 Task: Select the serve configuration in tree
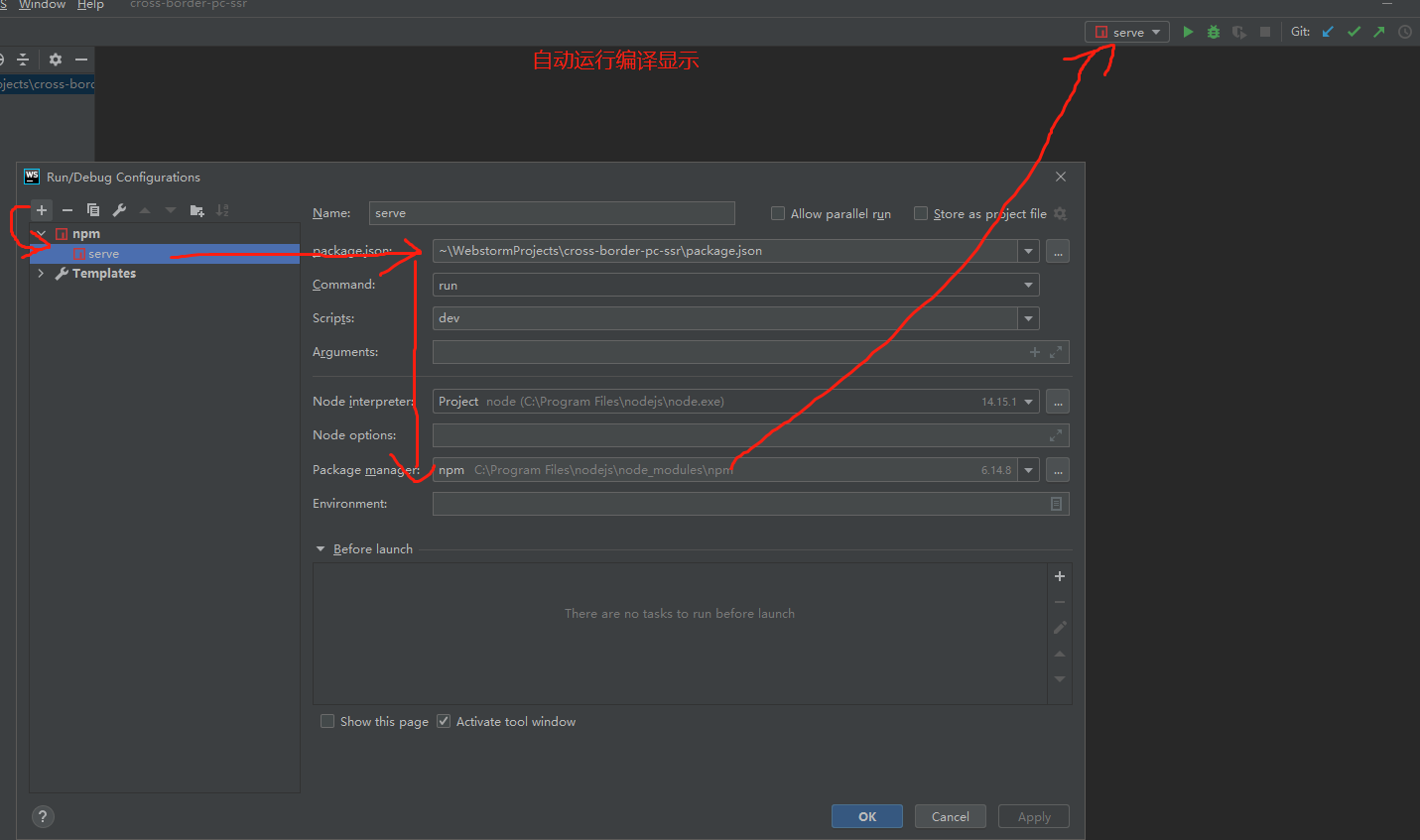click(165, 254)
